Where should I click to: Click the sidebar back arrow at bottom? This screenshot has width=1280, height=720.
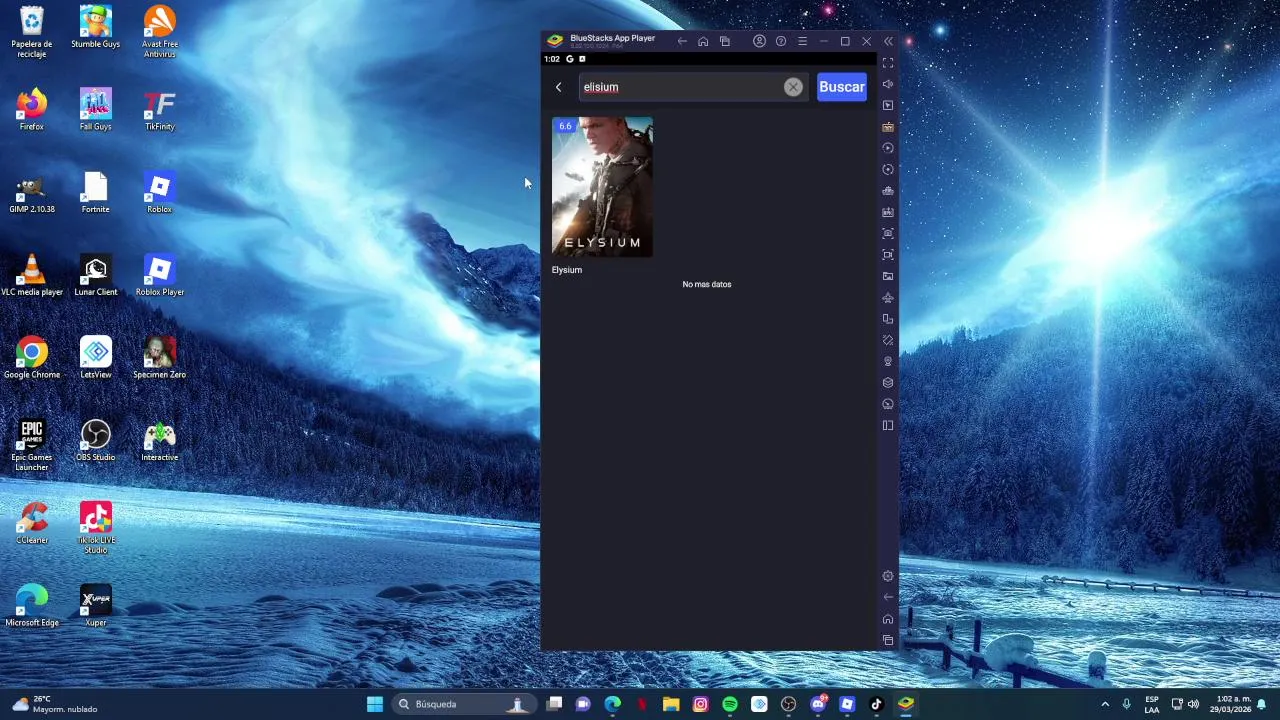click(888, 597)
